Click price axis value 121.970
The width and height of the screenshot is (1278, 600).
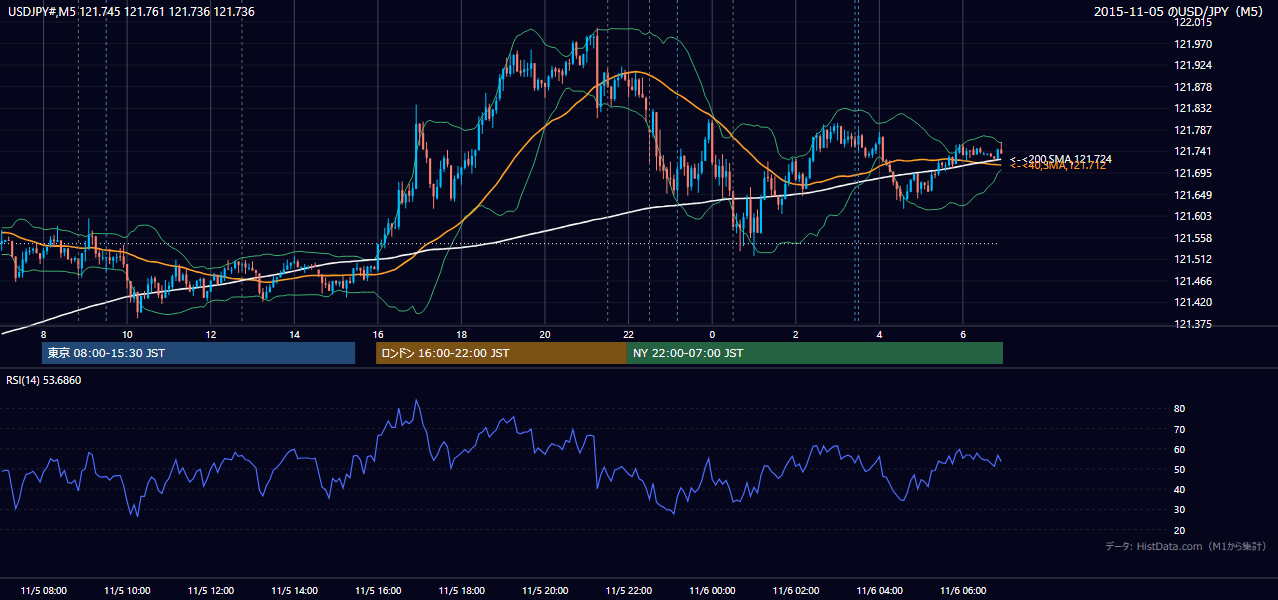coord(1195,44)
